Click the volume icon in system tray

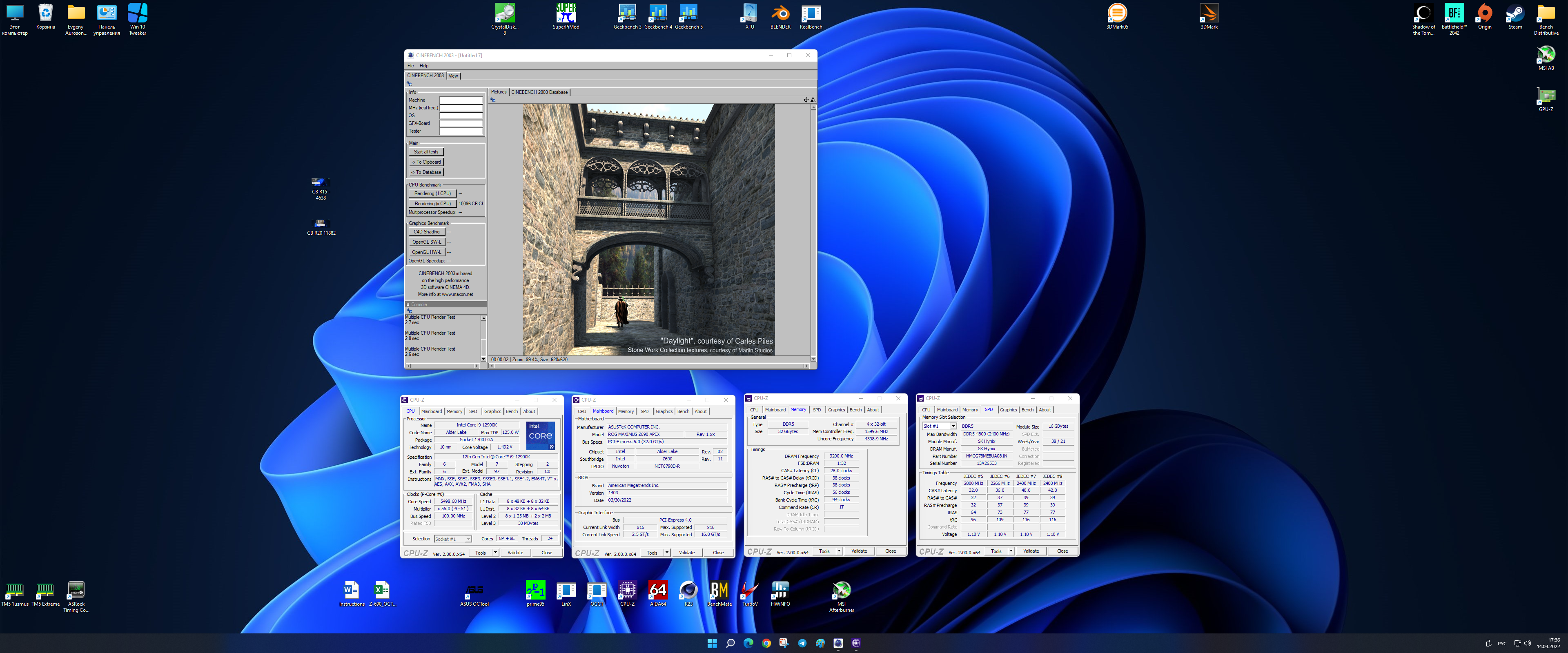pos(1527,643)
